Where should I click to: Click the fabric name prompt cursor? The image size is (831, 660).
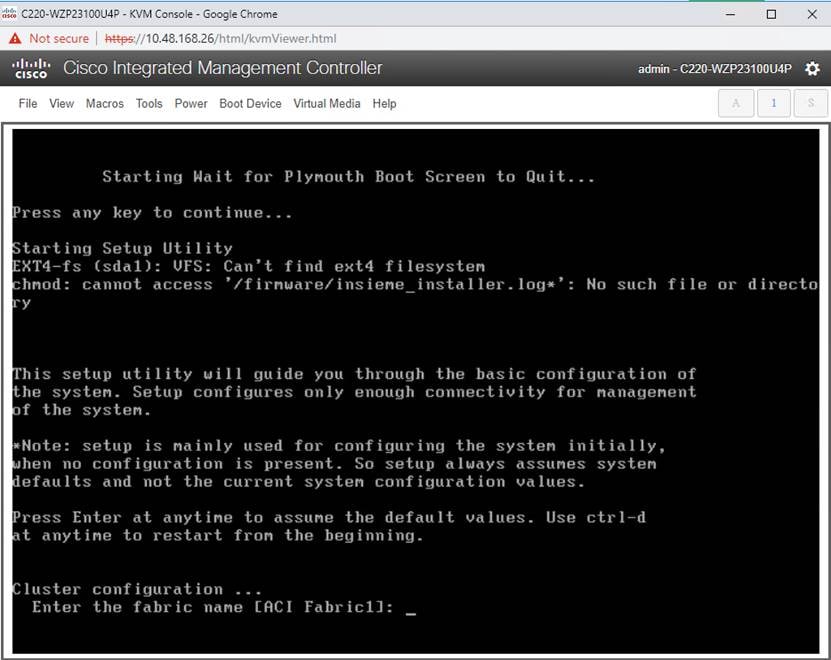click(411, 612)
